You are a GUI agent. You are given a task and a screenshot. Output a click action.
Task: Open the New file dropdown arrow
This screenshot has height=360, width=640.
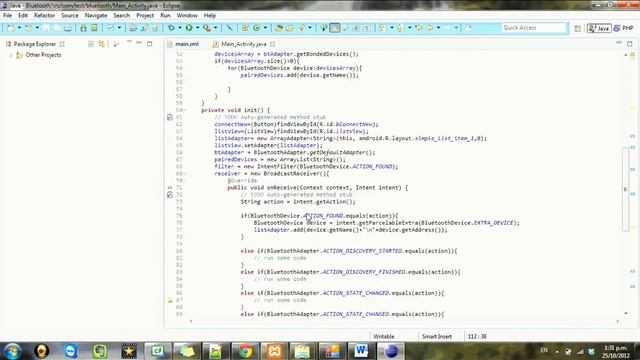(19, 28)
